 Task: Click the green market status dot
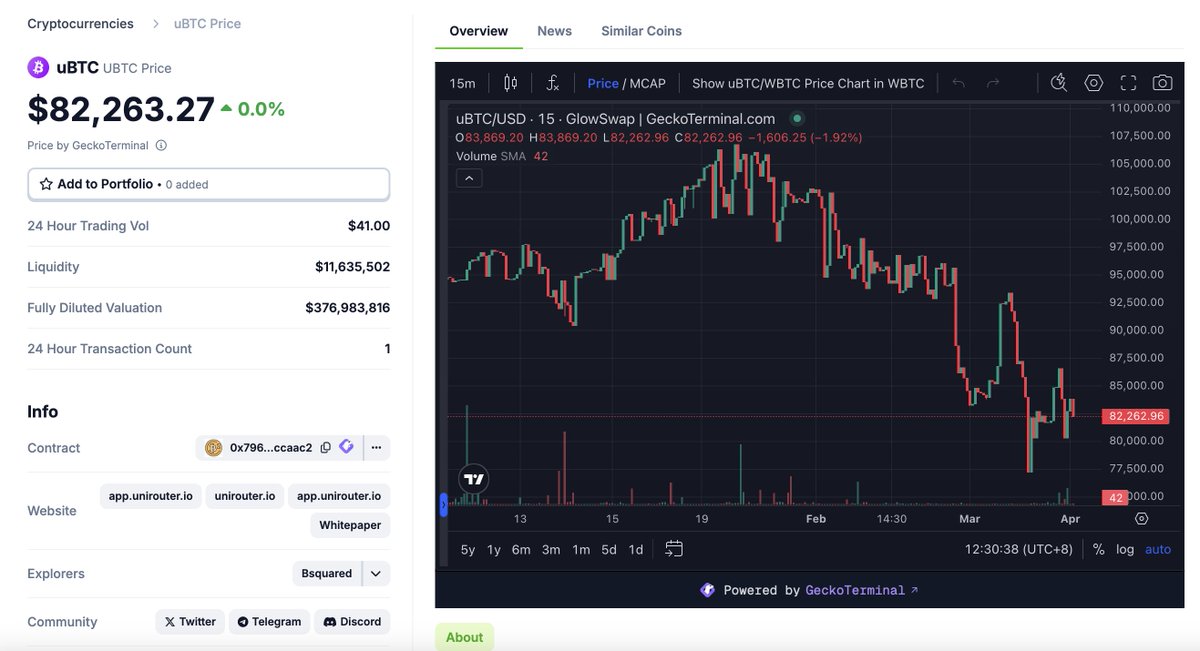click(796, 118)
